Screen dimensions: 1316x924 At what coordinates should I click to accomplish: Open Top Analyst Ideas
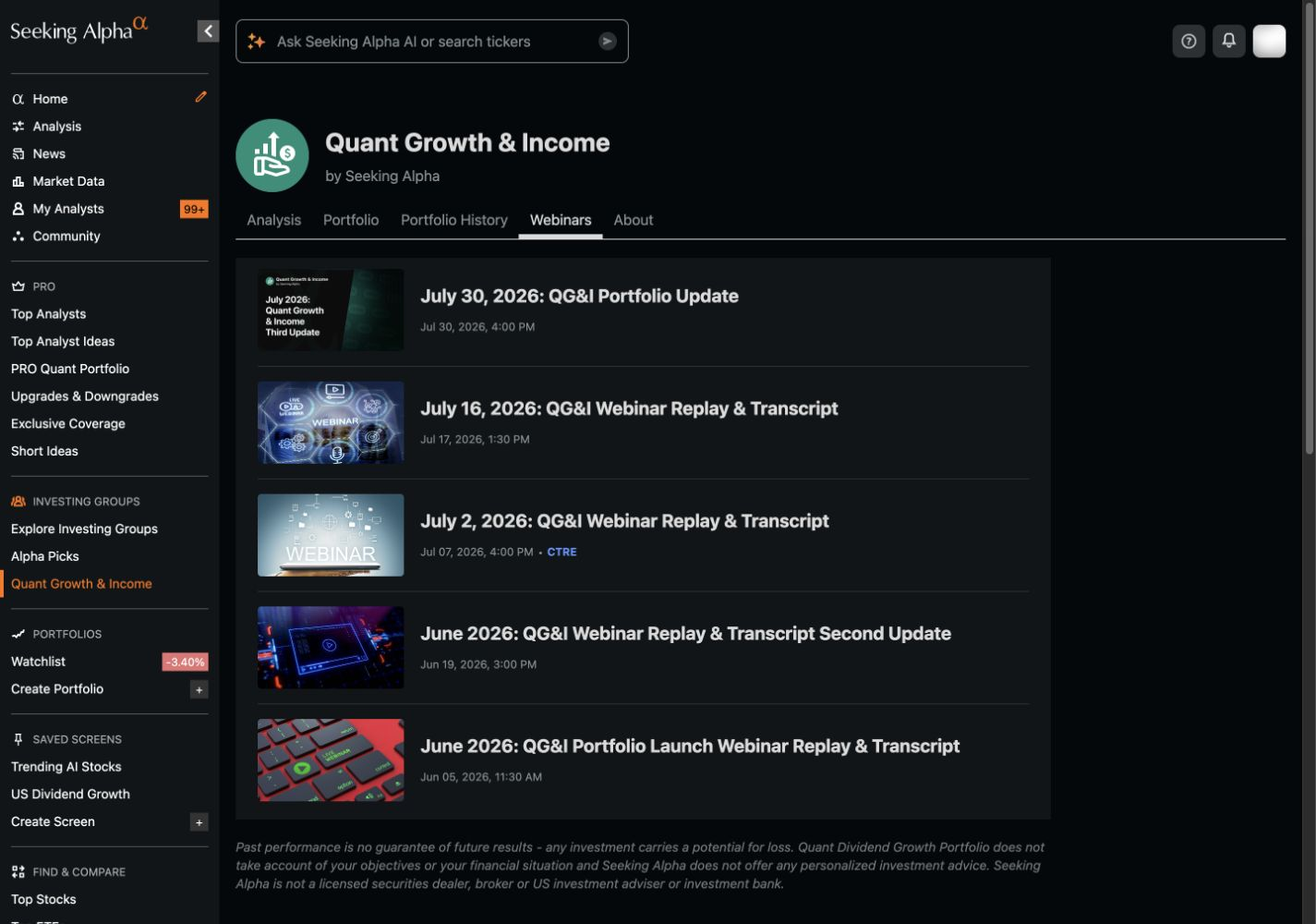[63, 342]
